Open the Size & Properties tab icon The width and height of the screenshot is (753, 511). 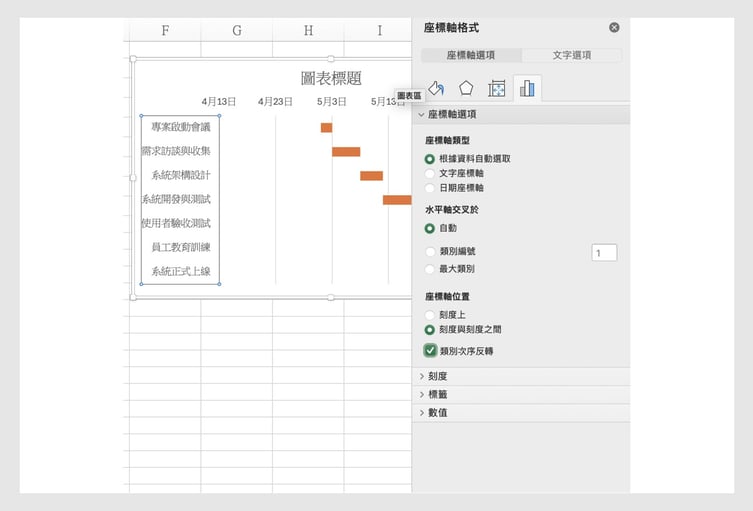pyautogui.click(x=496, y=89)
